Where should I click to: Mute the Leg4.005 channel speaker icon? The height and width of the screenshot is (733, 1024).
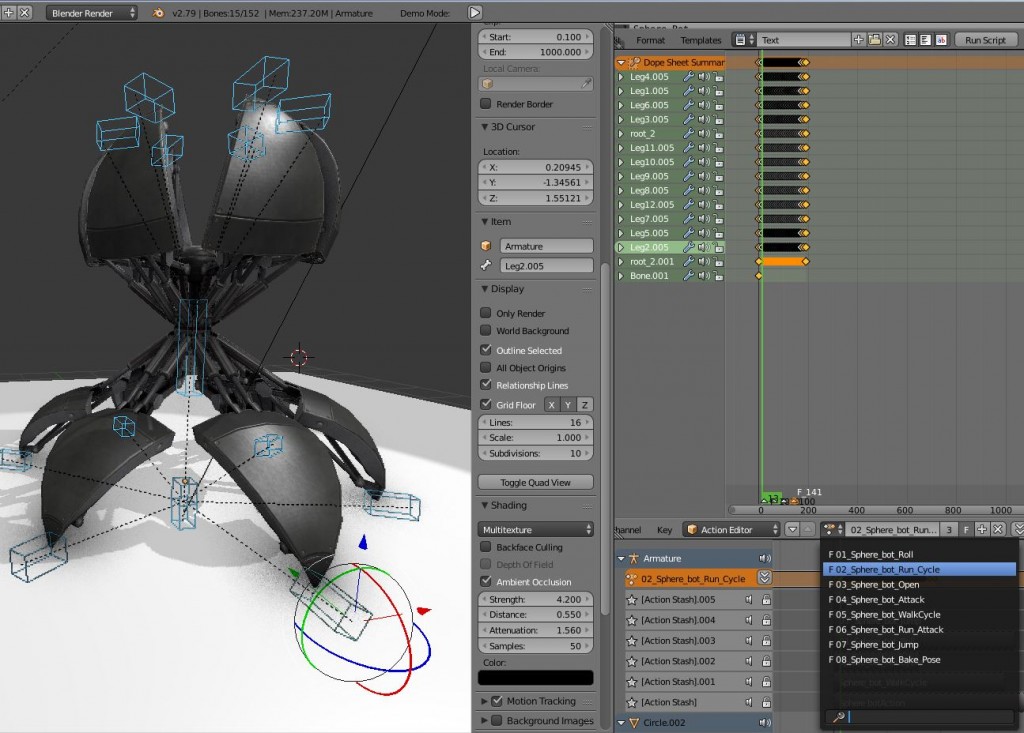point(702,77)
